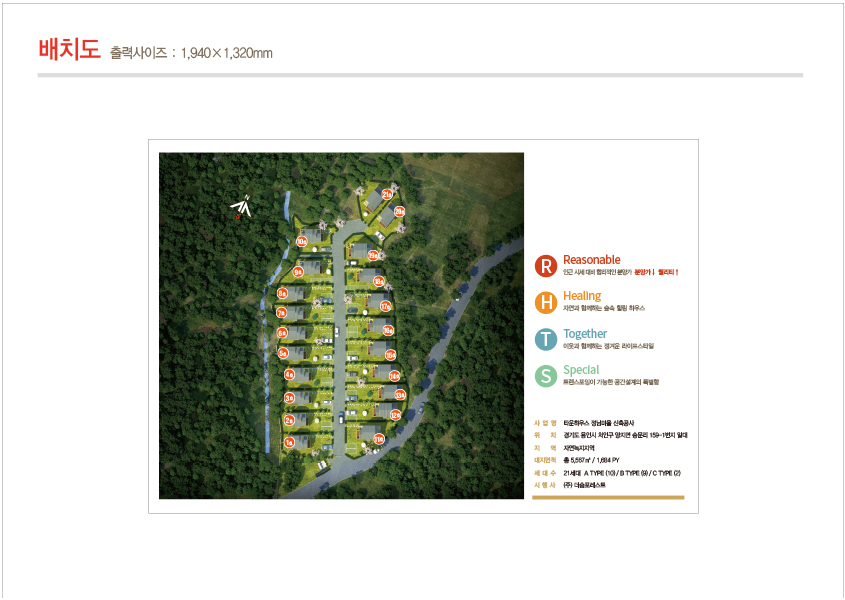The width and height of the screenshot is (845, 600).
Task: Select lot marker 5 on the site plan
Action: click(283, 354)
